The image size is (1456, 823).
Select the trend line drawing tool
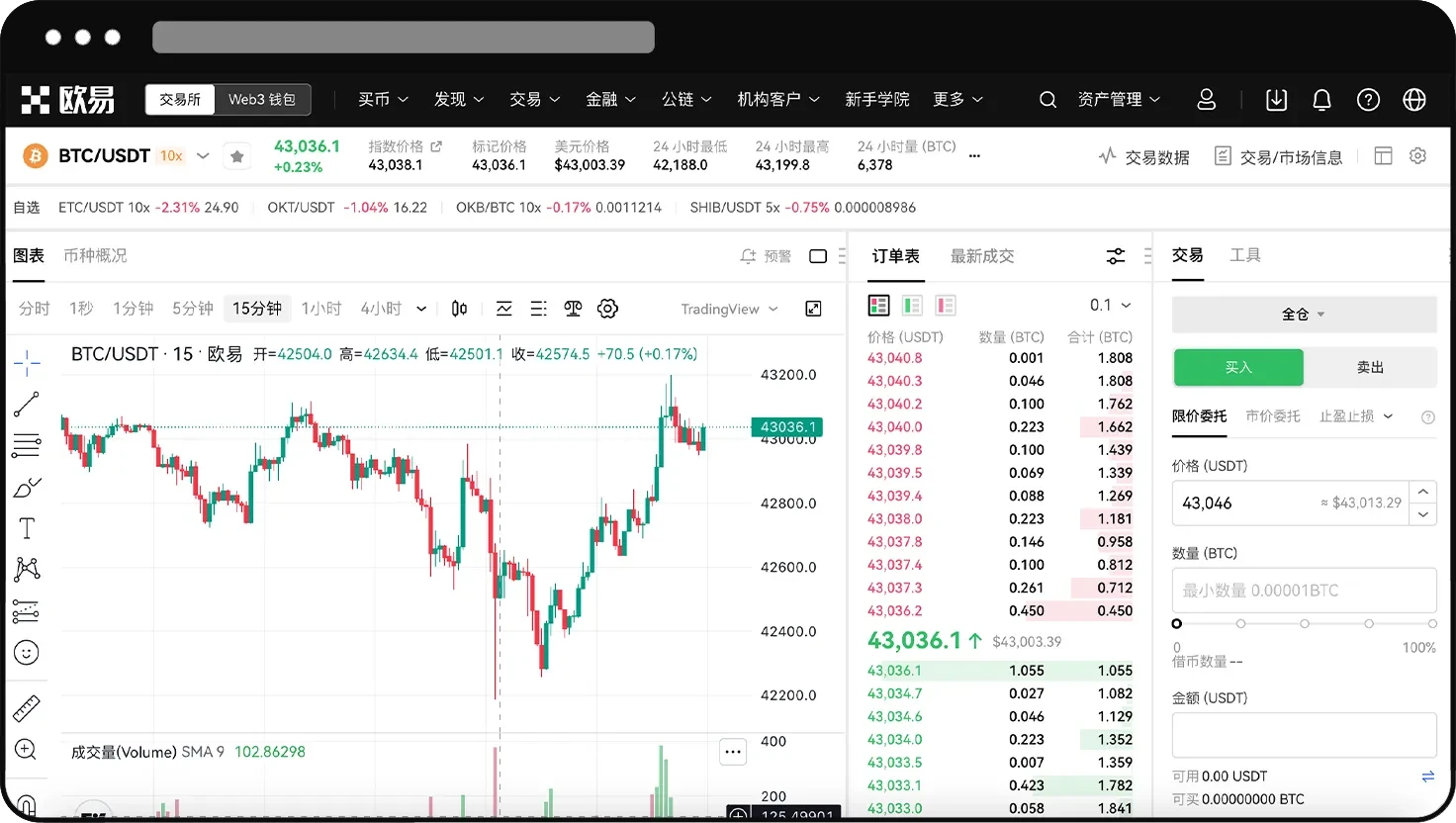[x=27, y=404]
